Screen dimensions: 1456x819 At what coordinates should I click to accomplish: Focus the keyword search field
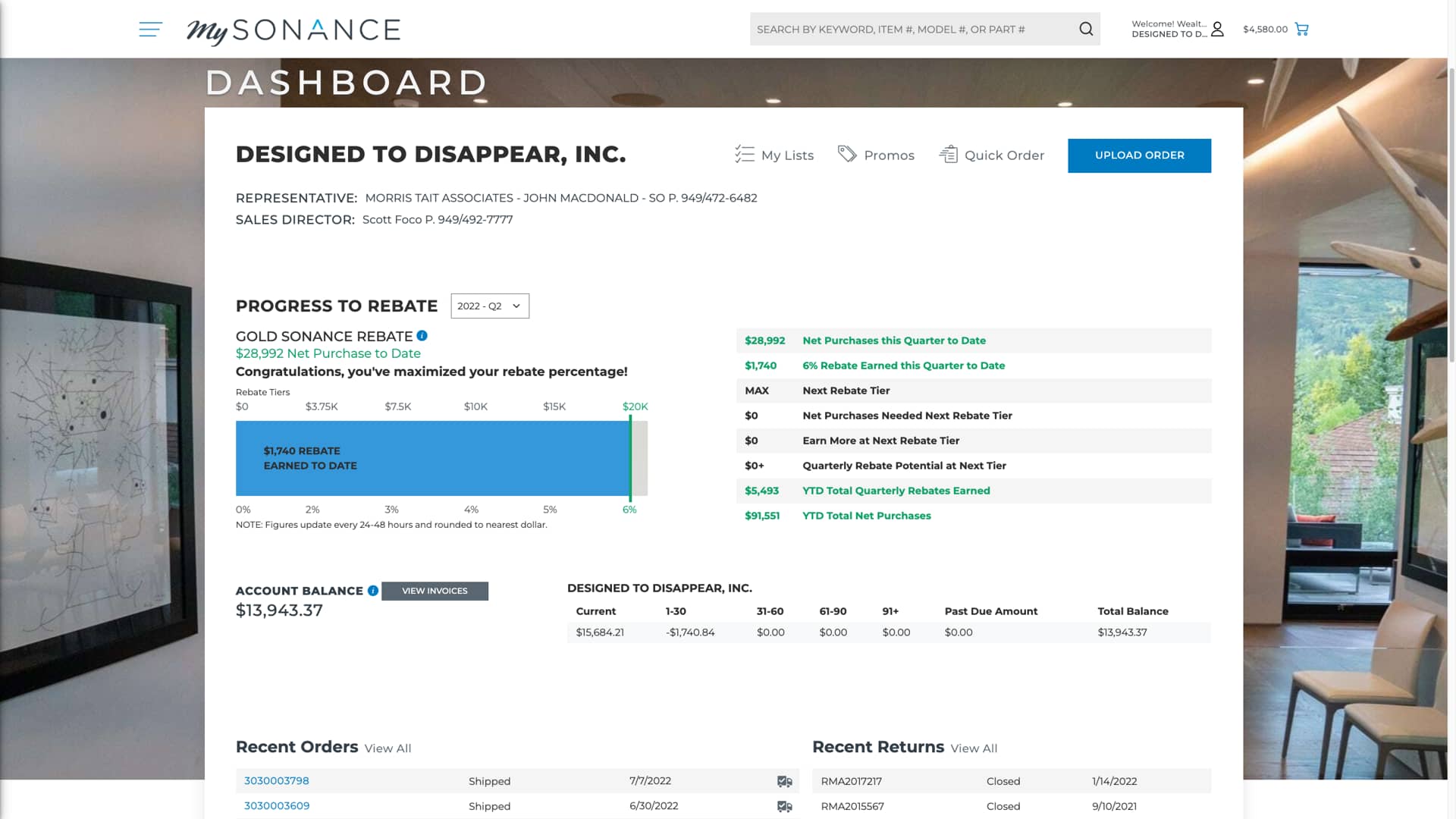[910, 30]
